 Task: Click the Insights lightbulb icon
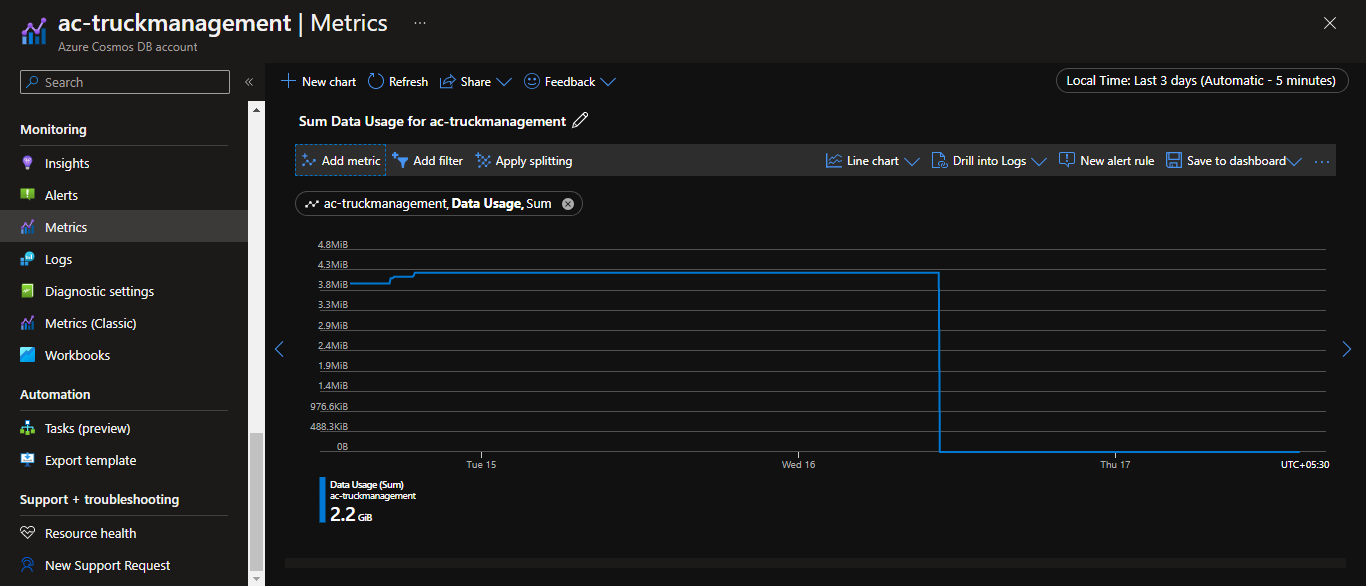point(27,163)
